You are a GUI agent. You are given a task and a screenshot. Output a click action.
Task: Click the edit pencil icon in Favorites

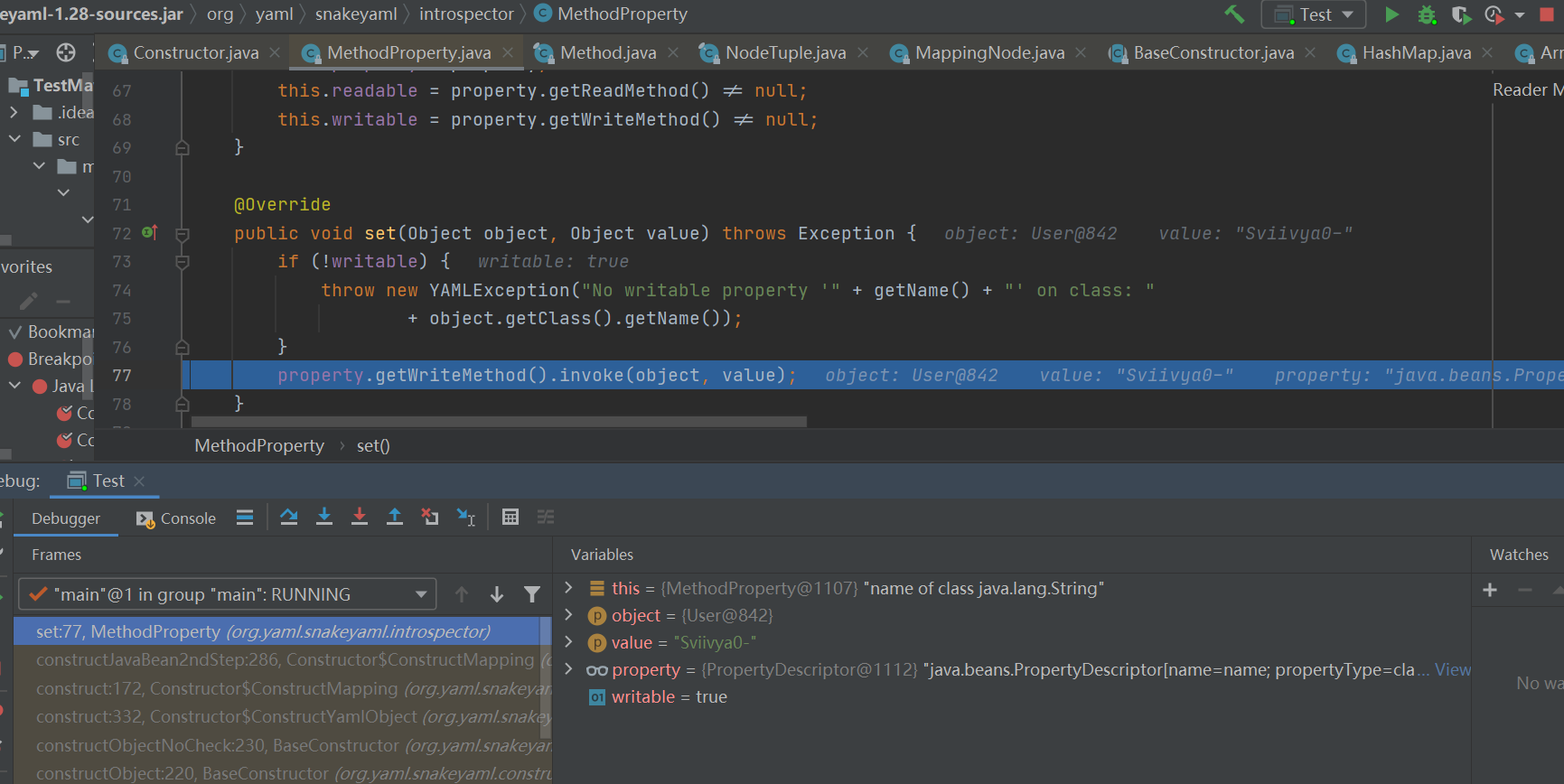[28, 301]
